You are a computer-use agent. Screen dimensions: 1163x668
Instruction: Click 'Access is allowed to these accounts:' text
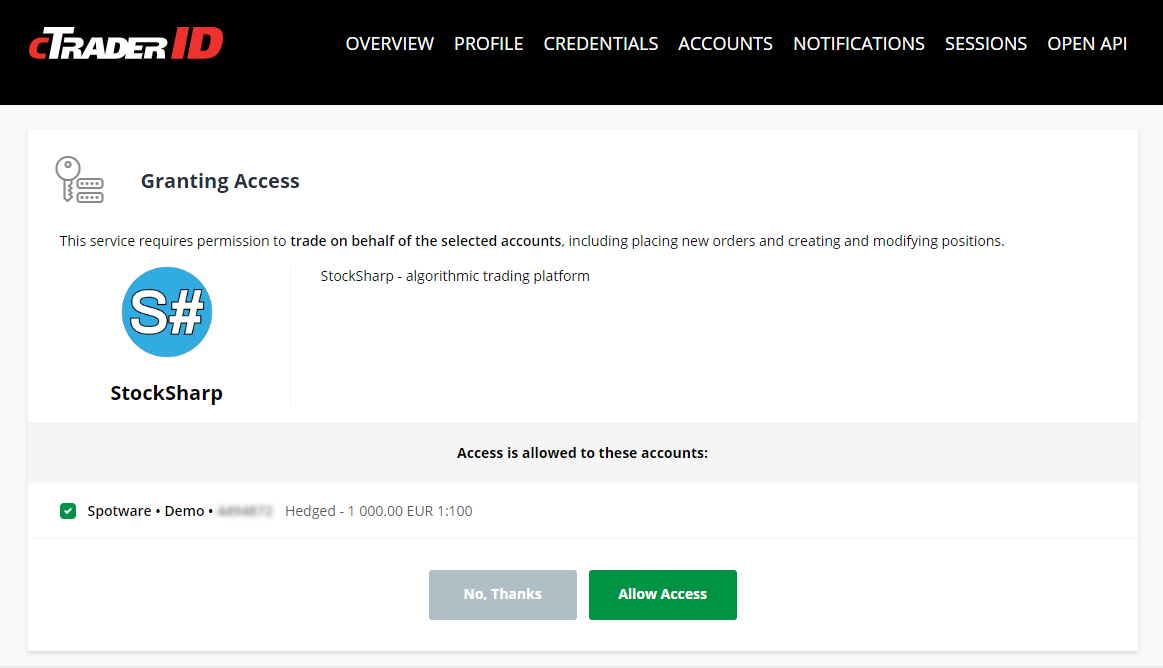point(582,453)
